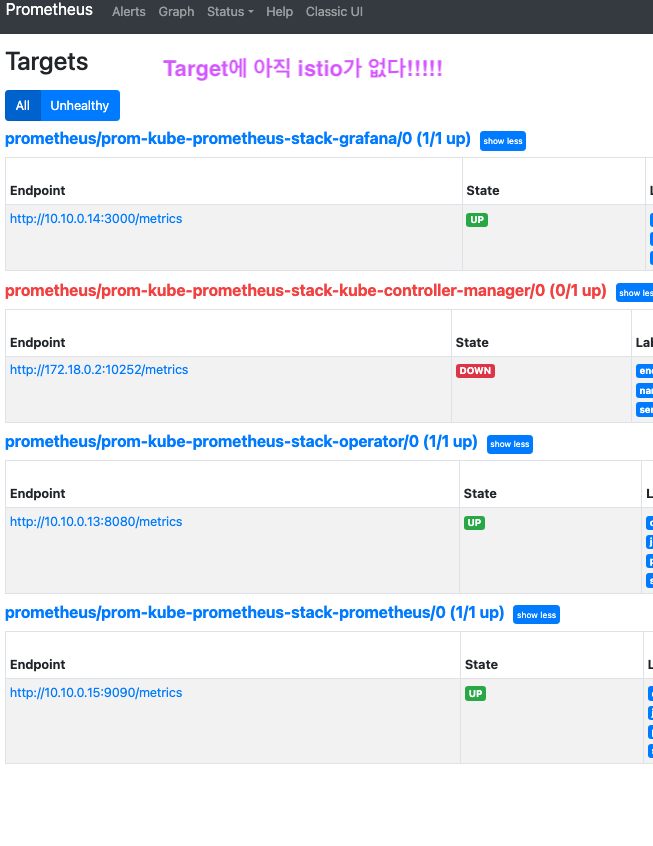The image size is (653, 846).
Task: Select the All targets filter
Action: (23, 105)
